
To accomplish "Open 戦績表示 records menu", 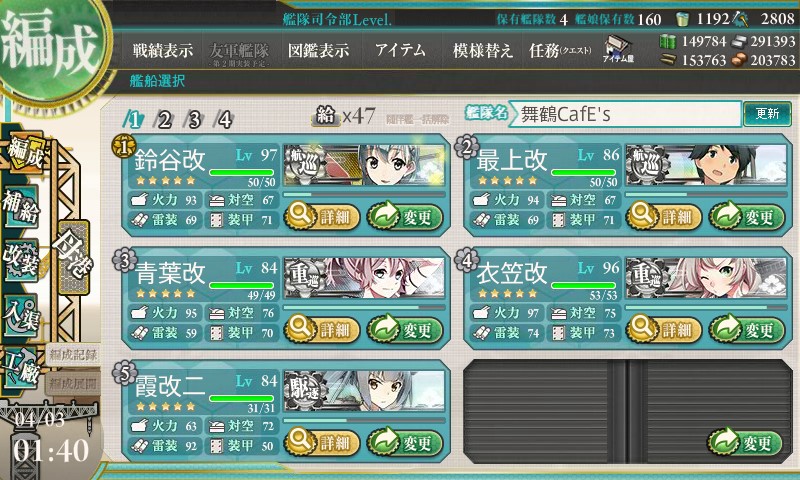I will (x=163, y=50).
